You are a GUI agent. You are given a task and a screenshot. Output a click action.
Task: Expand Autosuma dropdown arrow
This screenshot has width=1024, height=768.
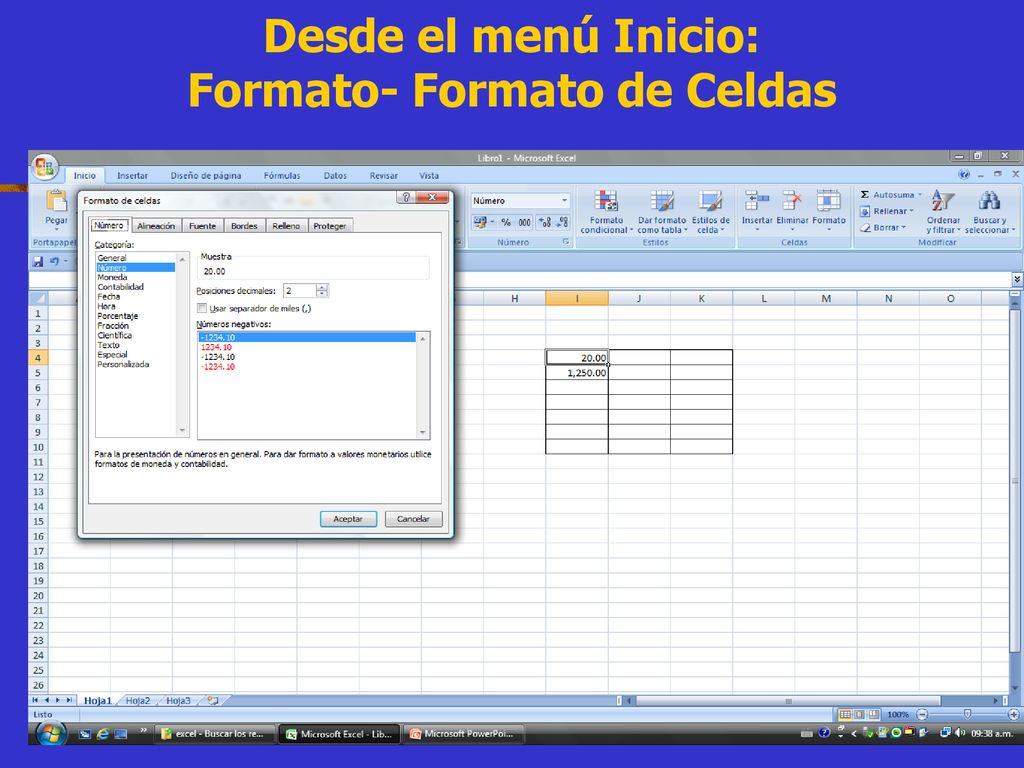[x=920, y=195]
